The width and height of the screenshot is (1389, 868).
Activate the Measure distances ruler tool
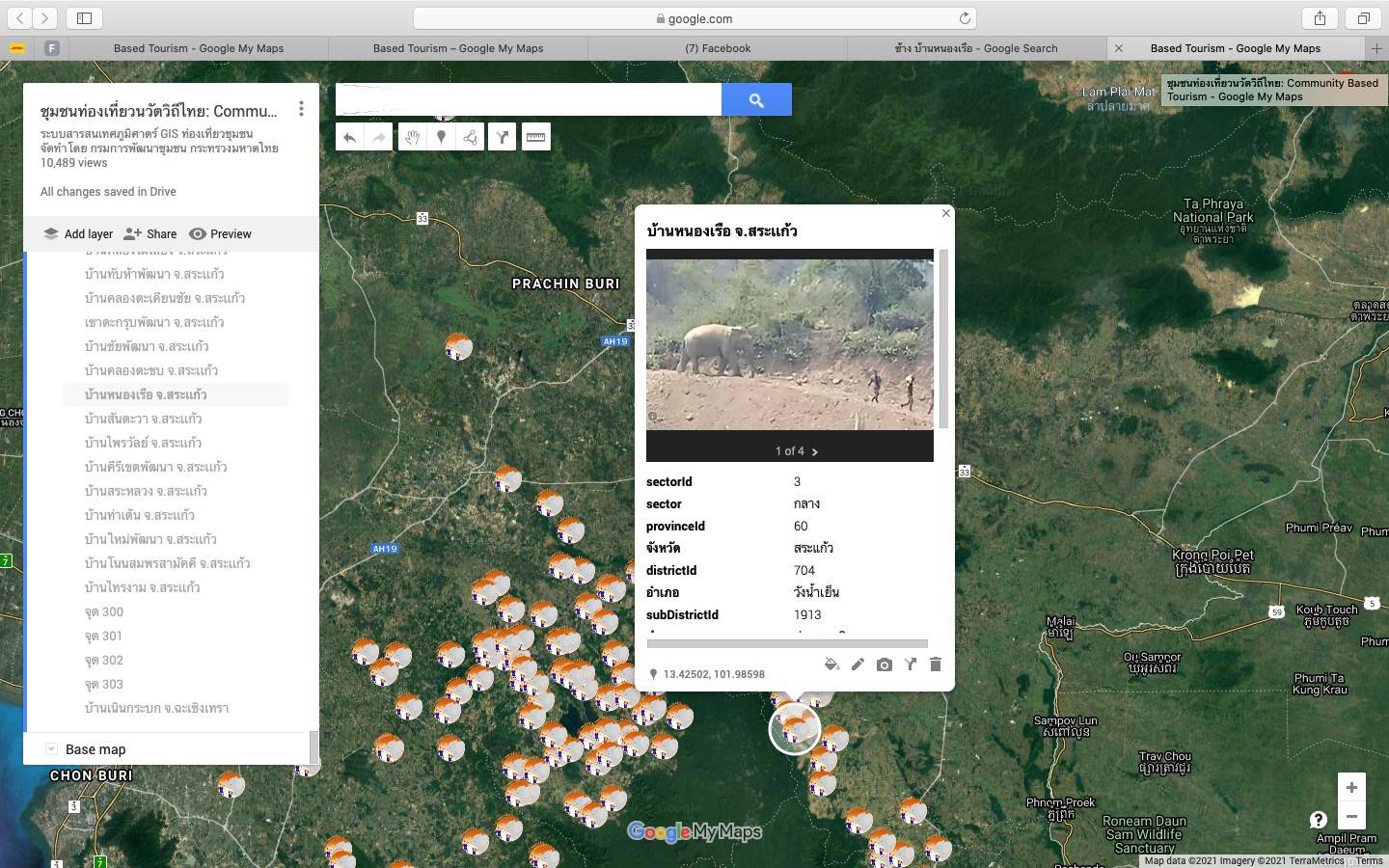[x=535, y=137]
